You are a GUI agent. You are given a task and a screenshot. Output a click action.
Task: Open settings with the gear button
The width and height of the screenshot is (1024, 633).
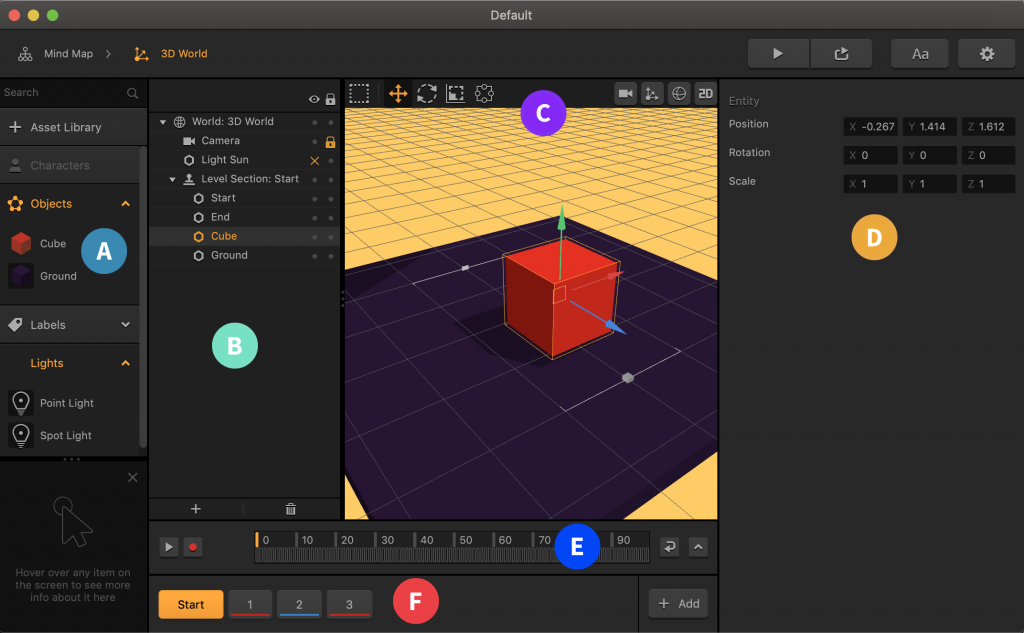click(x=986, y=54)
